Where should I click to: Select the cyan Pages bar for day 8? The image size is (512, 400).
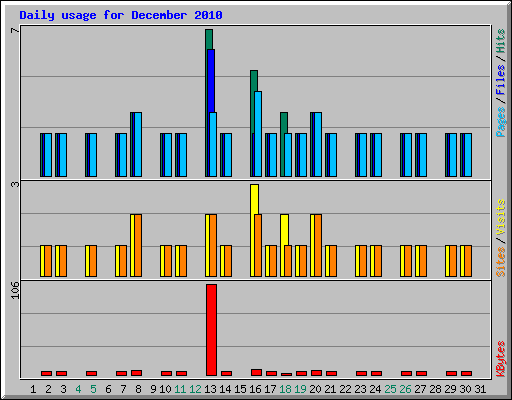click(x=138, y=144)
